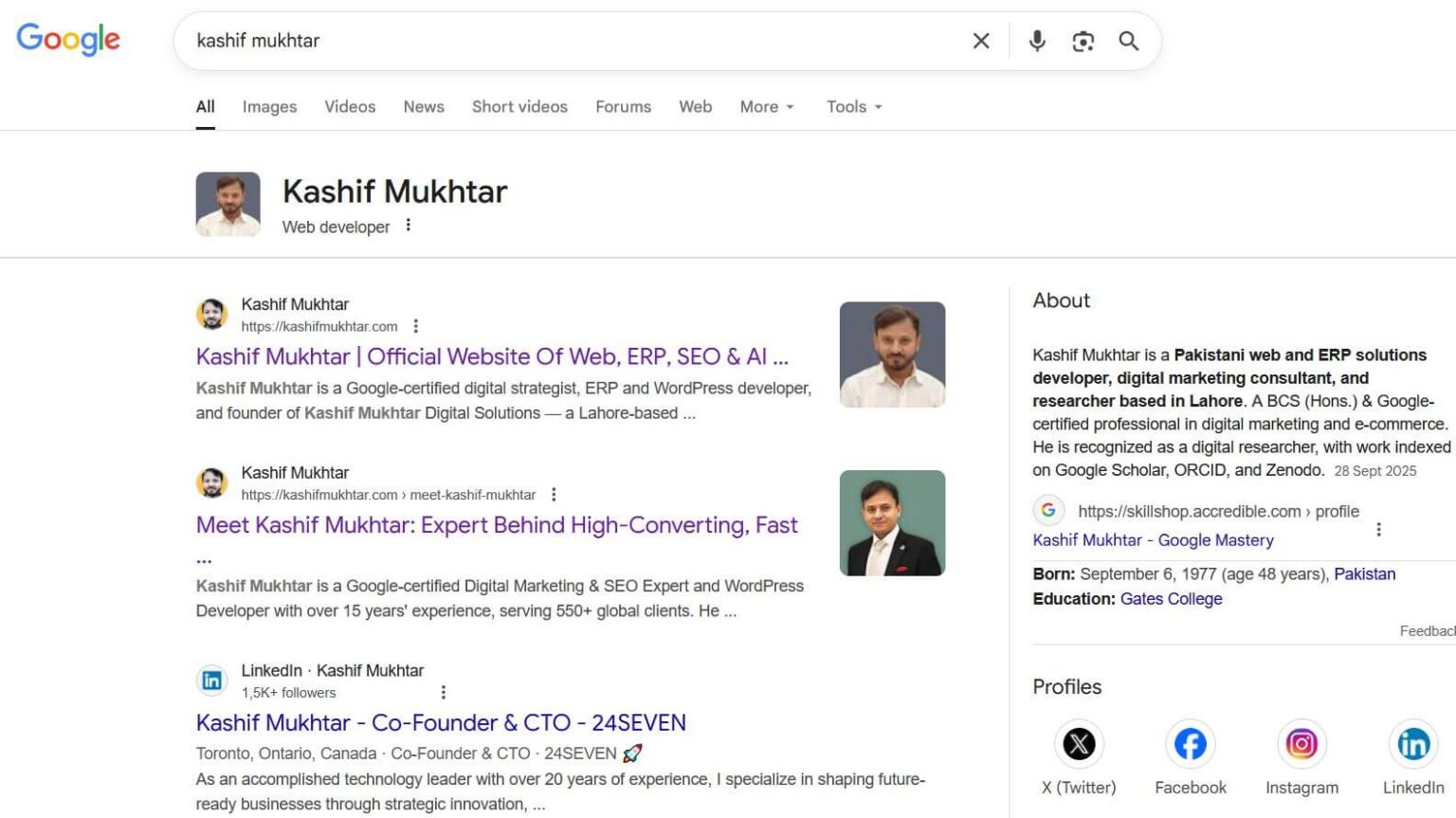
Task: Submit search with magnifying glass icon
Action: click(x=1128, y=41)
